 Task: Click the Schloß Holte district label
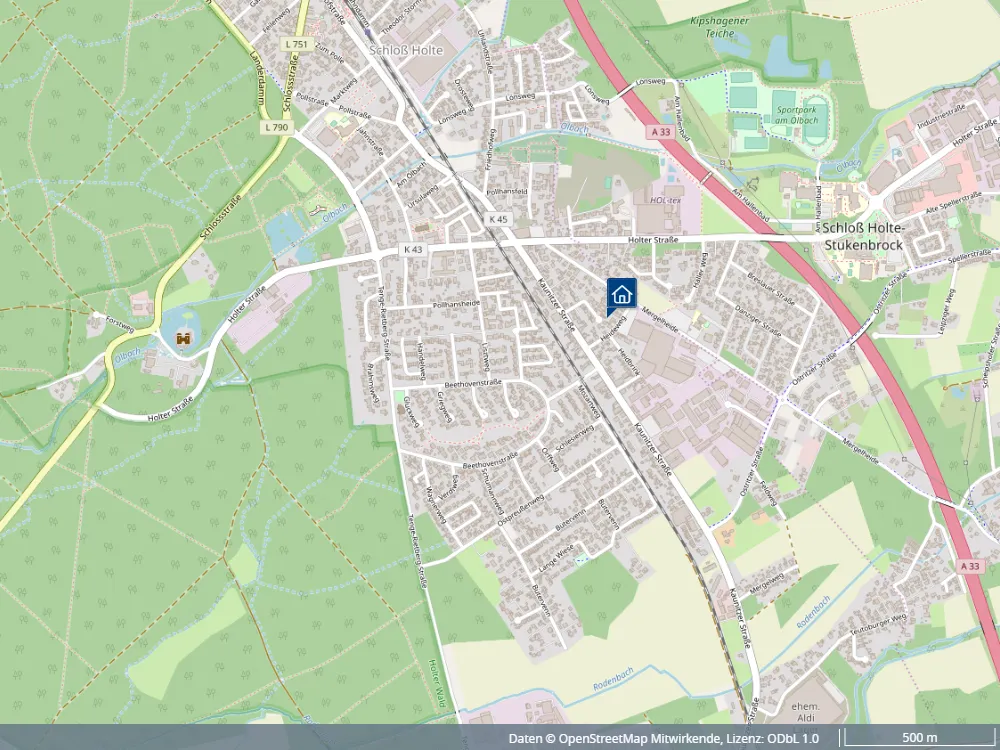tap(406, 50)
